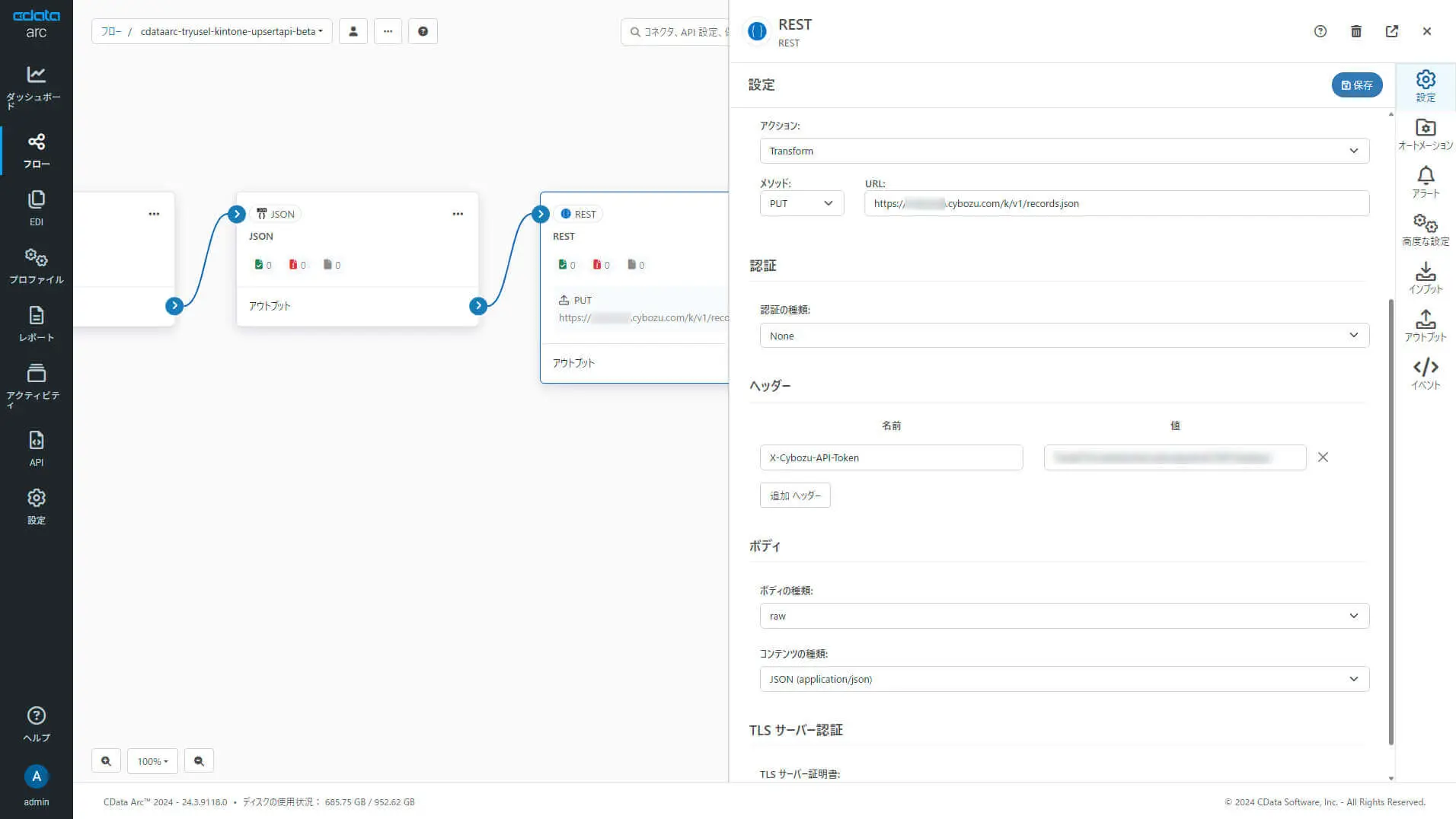
Task: Expand the authentication type dropdown showing None
Action: tap(1065, 336)
